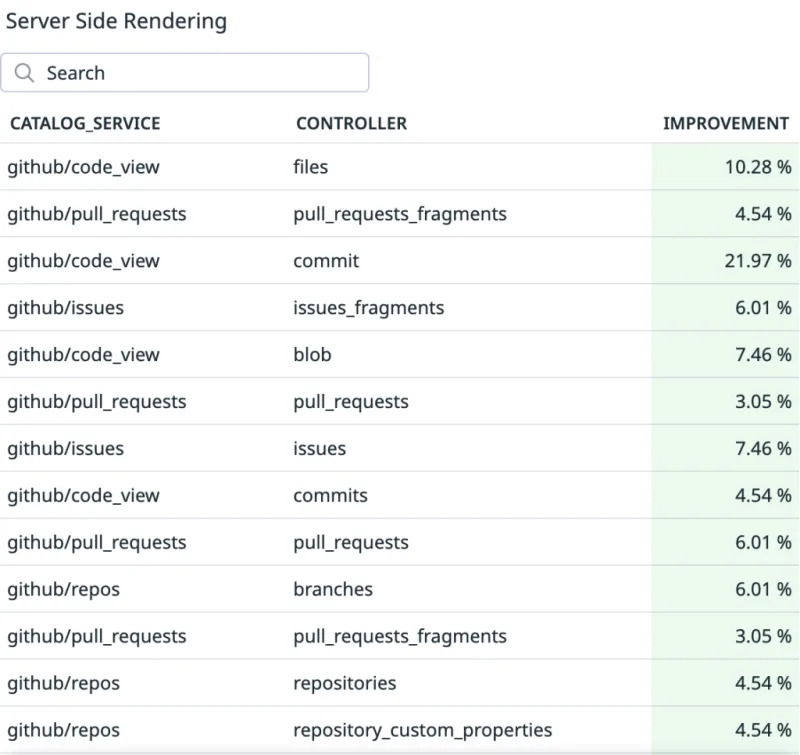
Task: Click 4.54 % in the repositories row
Action: (763, 683)
